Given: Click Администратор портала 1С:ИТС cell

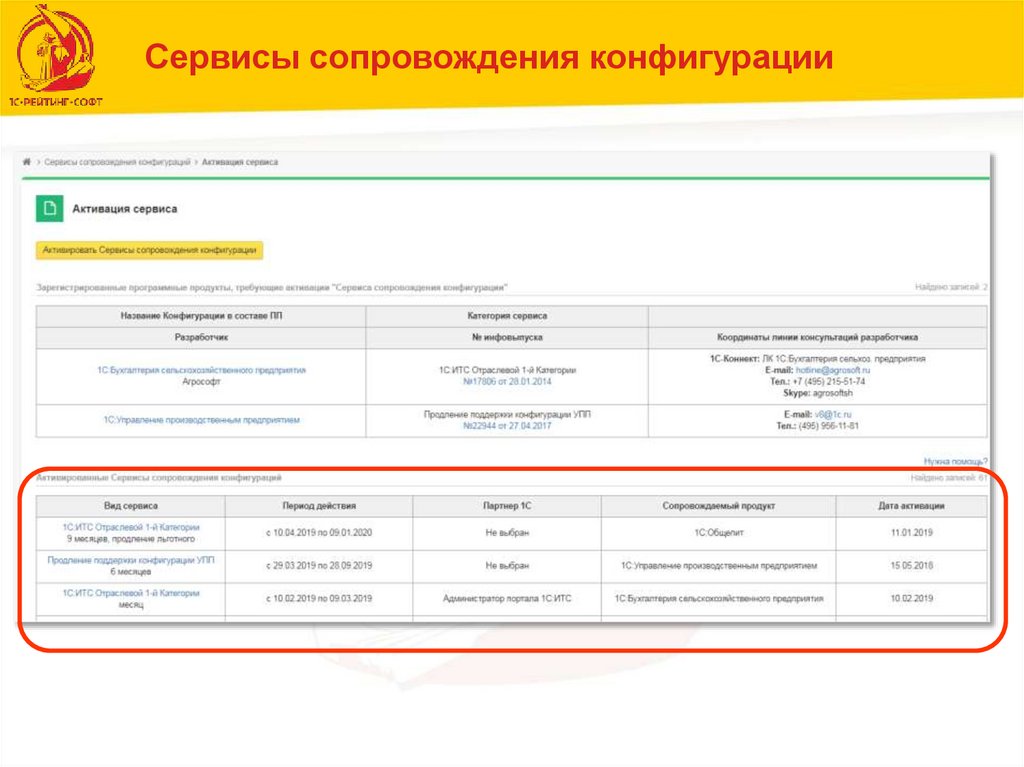Looking at the screenshot, I should [x=507, y=598].
